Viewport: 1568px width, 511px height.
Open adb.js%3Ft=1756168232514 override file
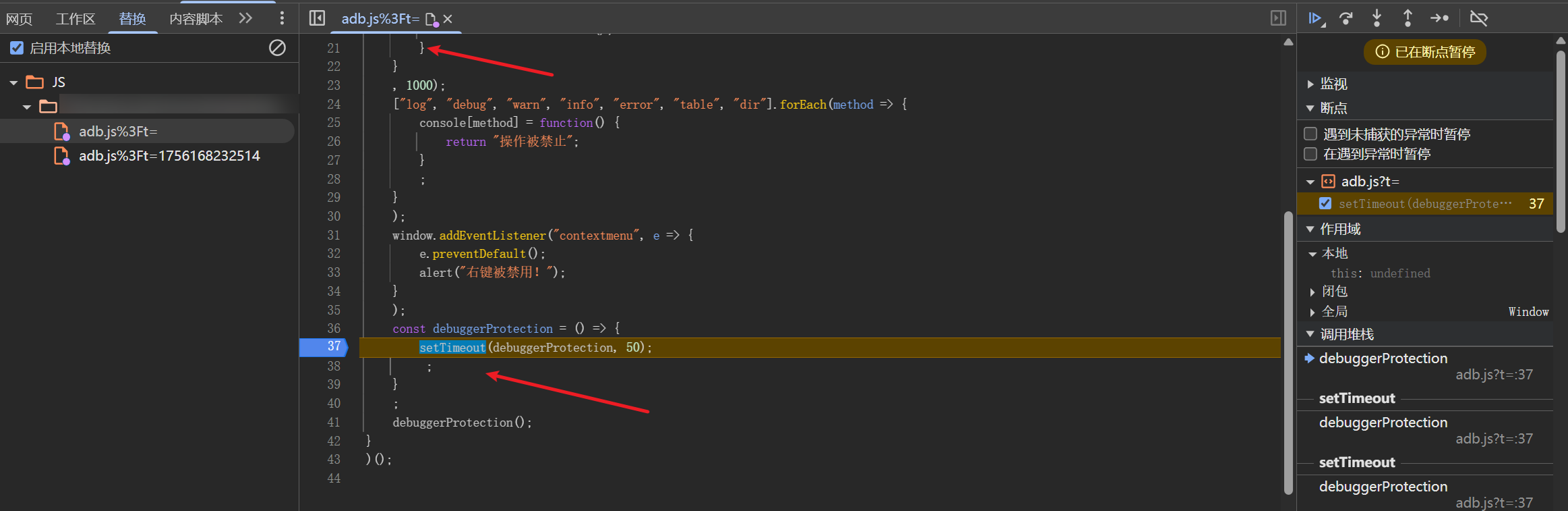169,156
